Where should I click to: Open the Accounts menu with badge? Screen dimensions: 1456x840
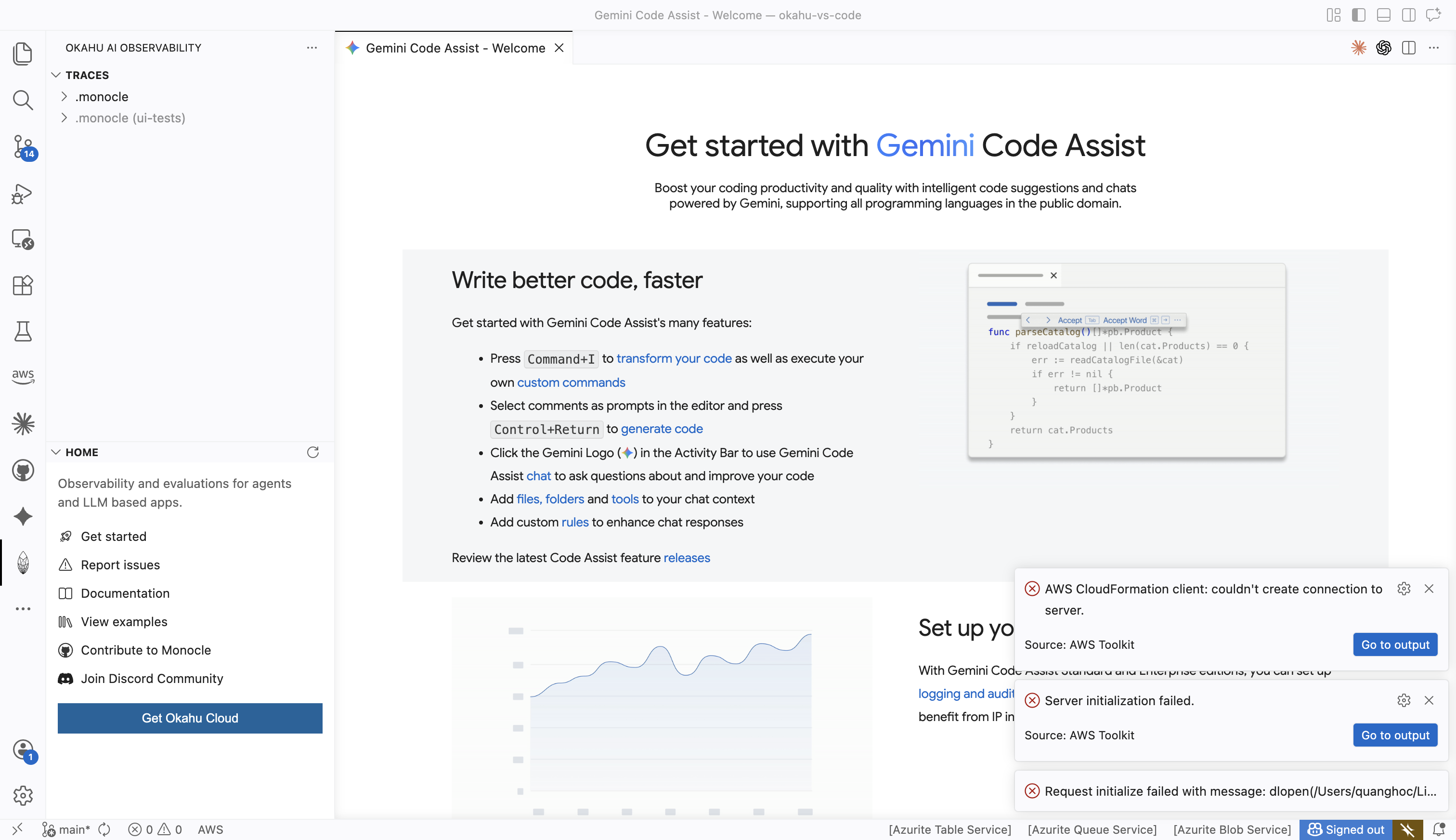tap(24, 750)
